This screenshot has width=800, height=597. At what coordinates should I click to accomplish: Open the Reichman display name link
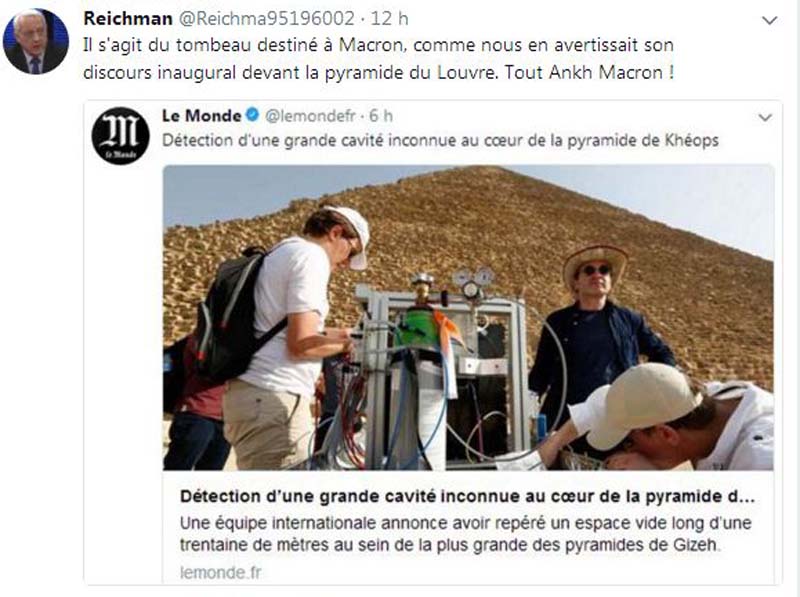tap(128, 18)
